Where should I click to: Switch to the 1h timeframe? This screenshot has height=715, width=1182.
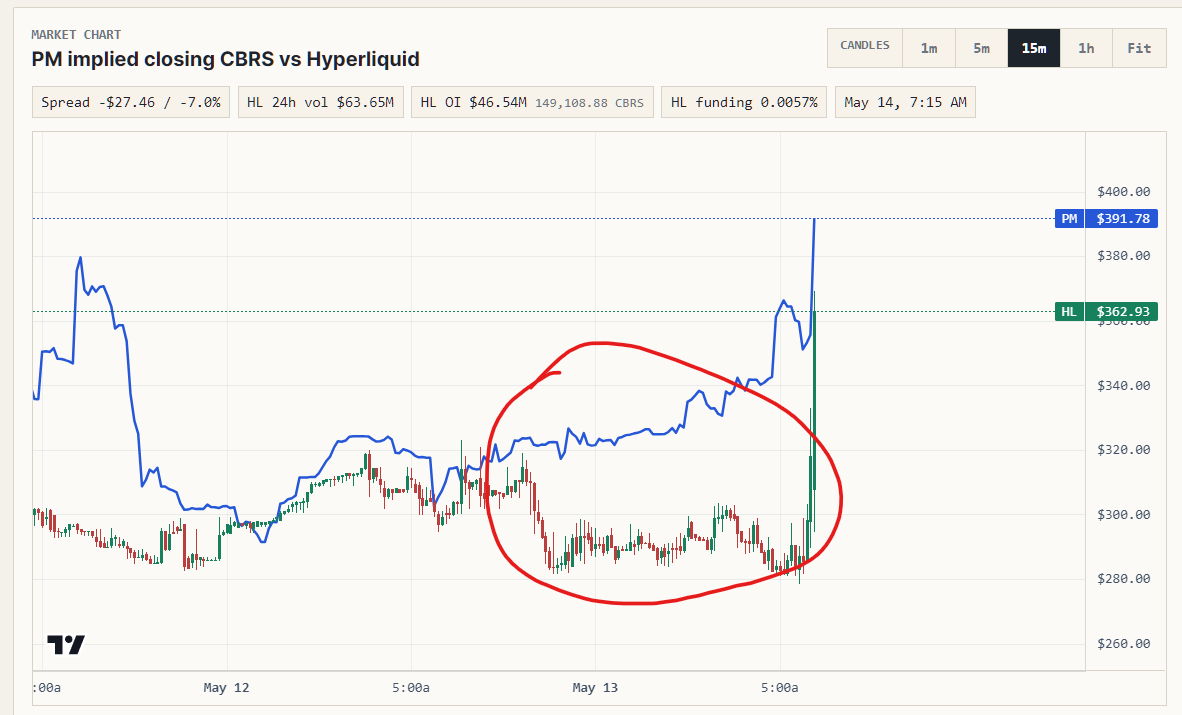[x=1086, y=48]
